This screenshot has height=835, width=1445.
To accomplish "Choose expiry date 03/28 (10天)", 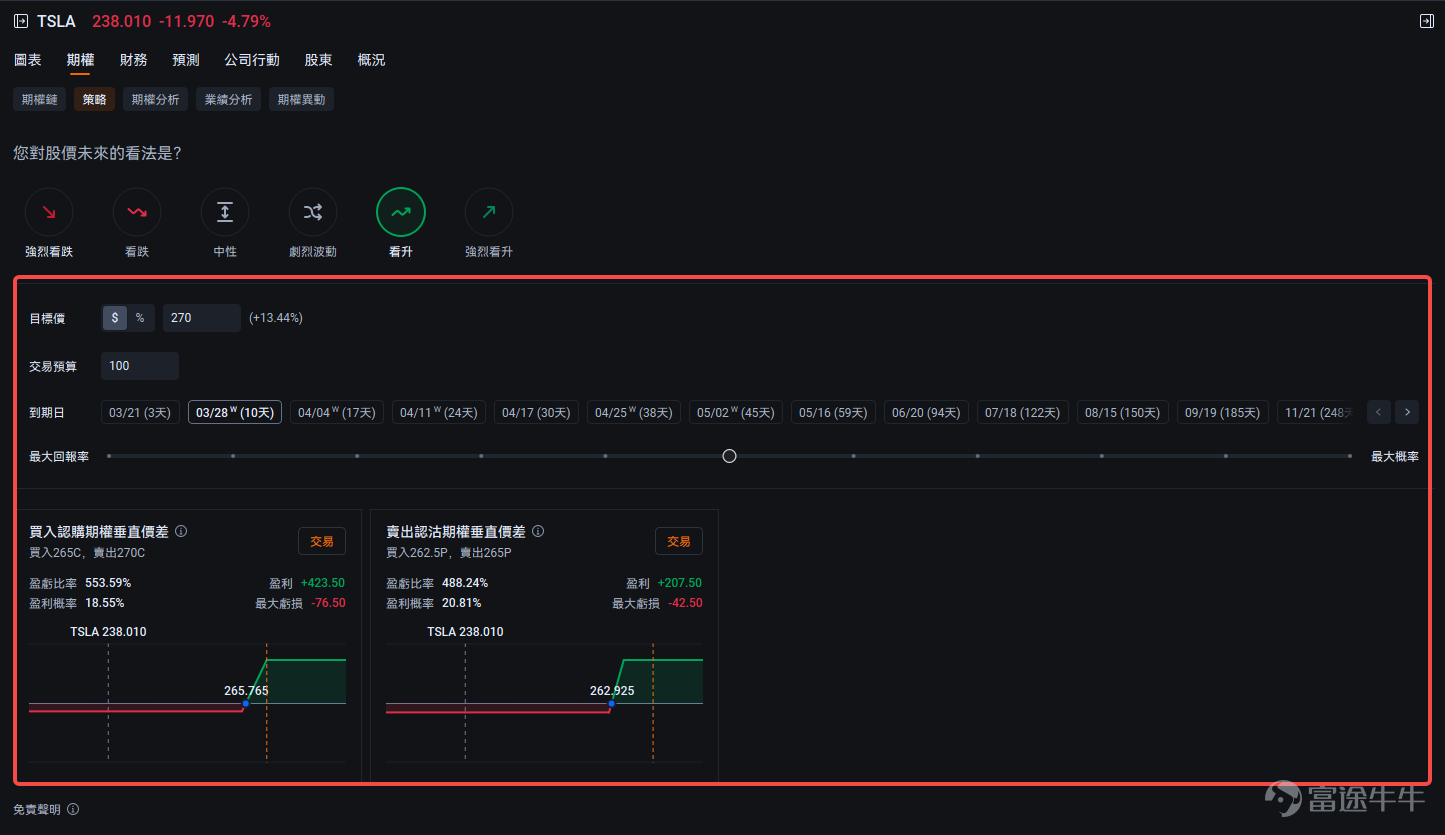I will (x=235, y=412).
